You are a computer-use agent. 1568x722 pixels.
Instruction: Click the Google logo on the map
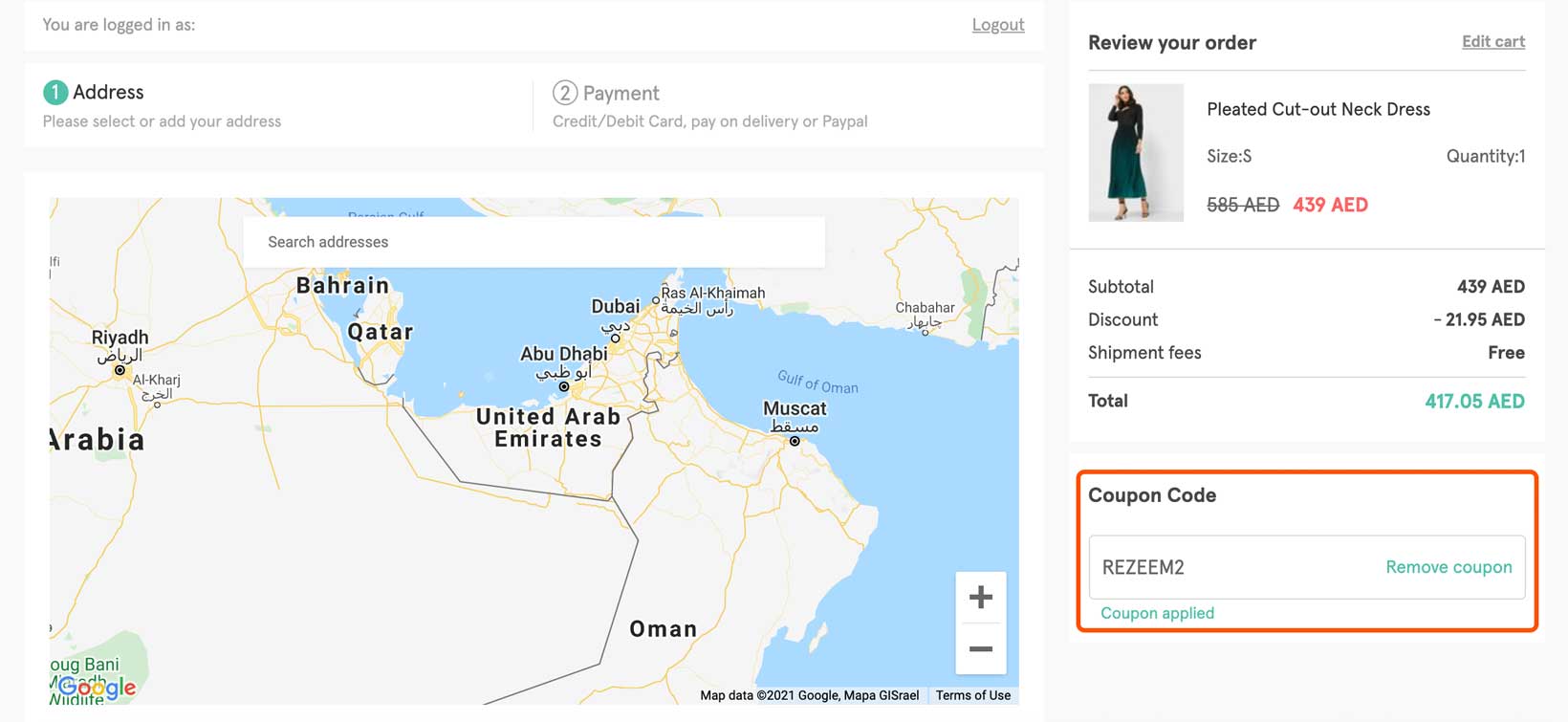pos(97,687)
